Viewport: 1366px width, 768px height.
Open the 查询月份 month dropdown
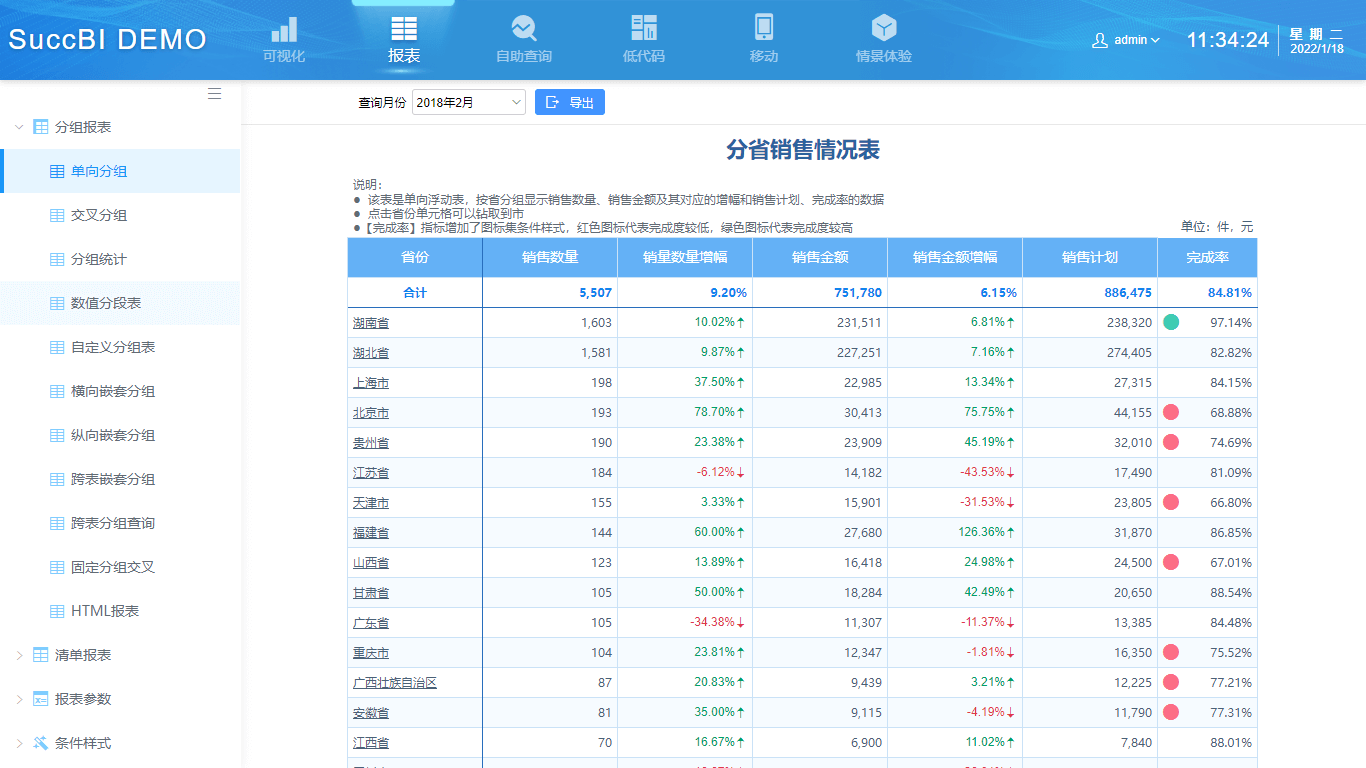coord(468,101)
